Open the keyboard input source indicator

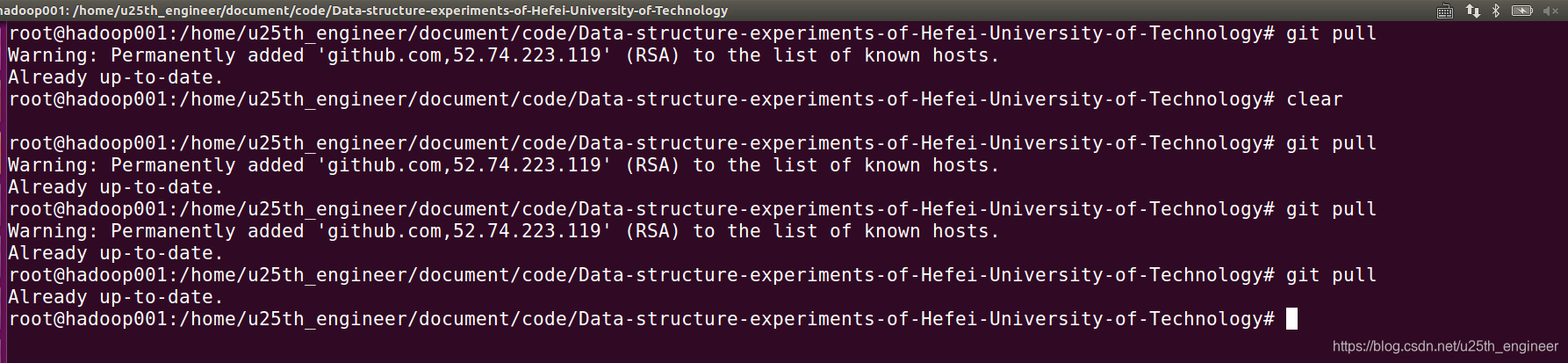pos(1444,11)
